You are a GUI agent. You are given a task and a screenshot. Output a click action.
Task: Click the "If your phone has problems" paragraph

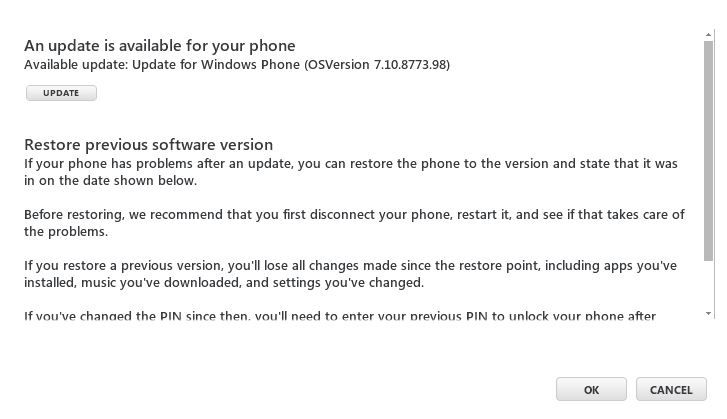pos(350,172)
